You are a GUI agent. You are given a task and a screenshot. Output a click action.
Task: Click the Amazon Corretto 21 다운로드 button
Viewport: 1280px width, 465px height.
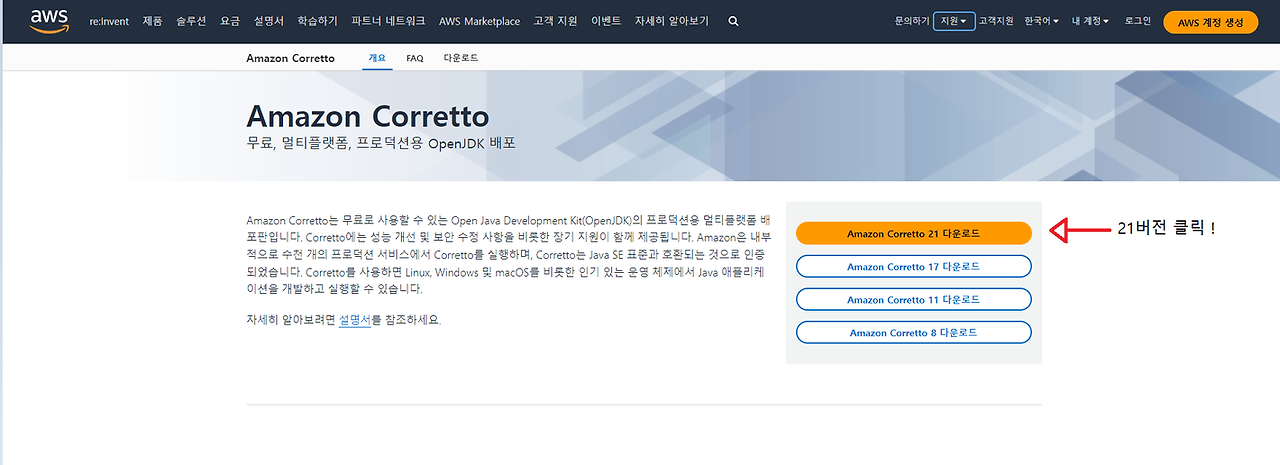[913, 233]
